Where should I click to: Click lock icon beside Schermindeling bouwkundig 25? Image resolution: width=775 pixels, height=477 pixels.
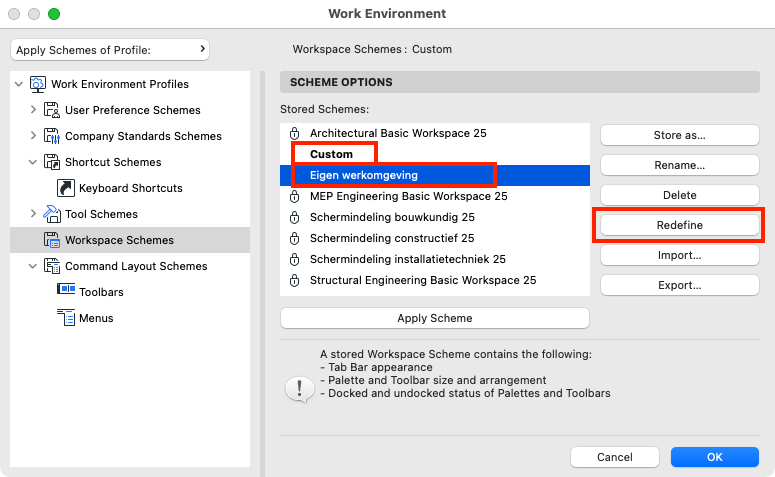[x=295, y=217]
